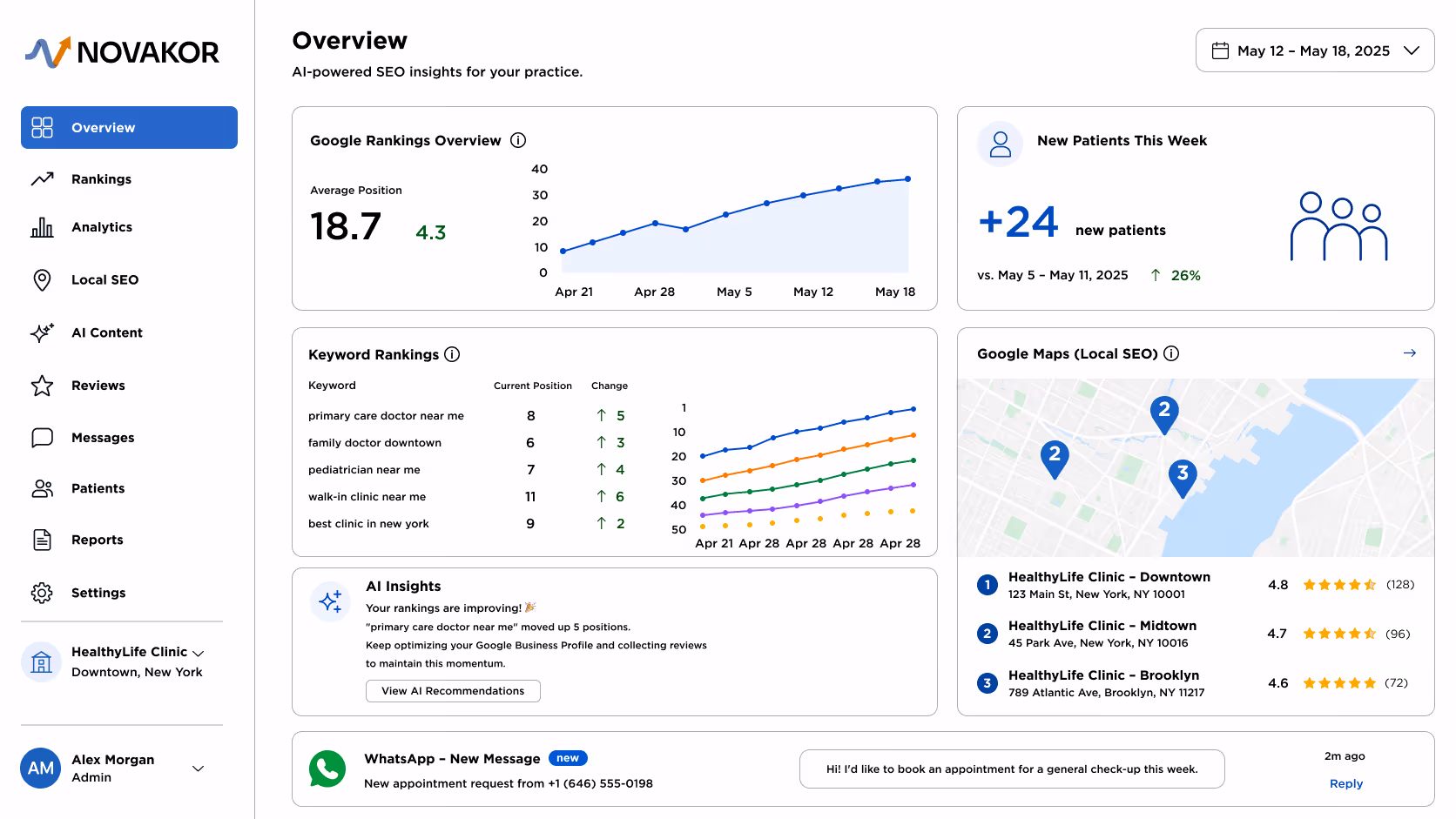The width and height of the screenshot is (1456, 819).
Task: Click info icon beside Google Maps (Local SEO)
Action: (x=1171, y=353)
